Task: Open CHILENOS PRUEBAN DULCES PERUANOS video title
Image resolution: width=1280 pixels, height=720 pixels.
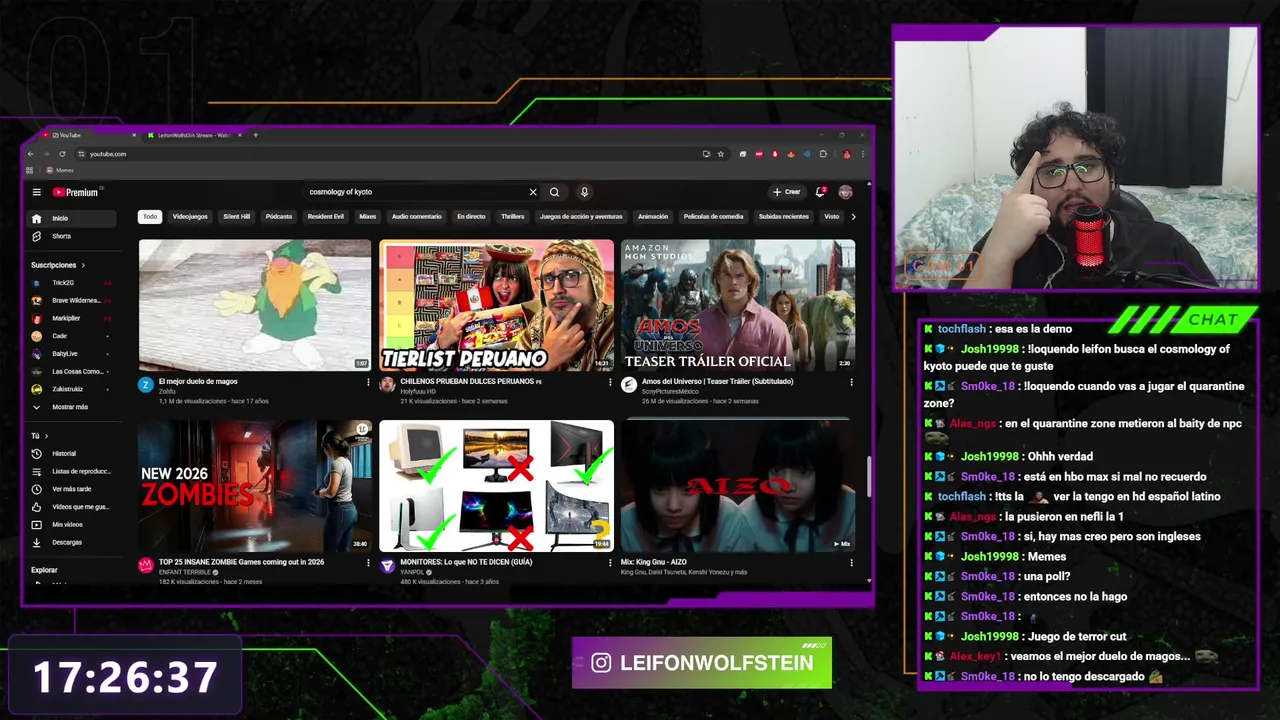Action: (x=471, y=382)
